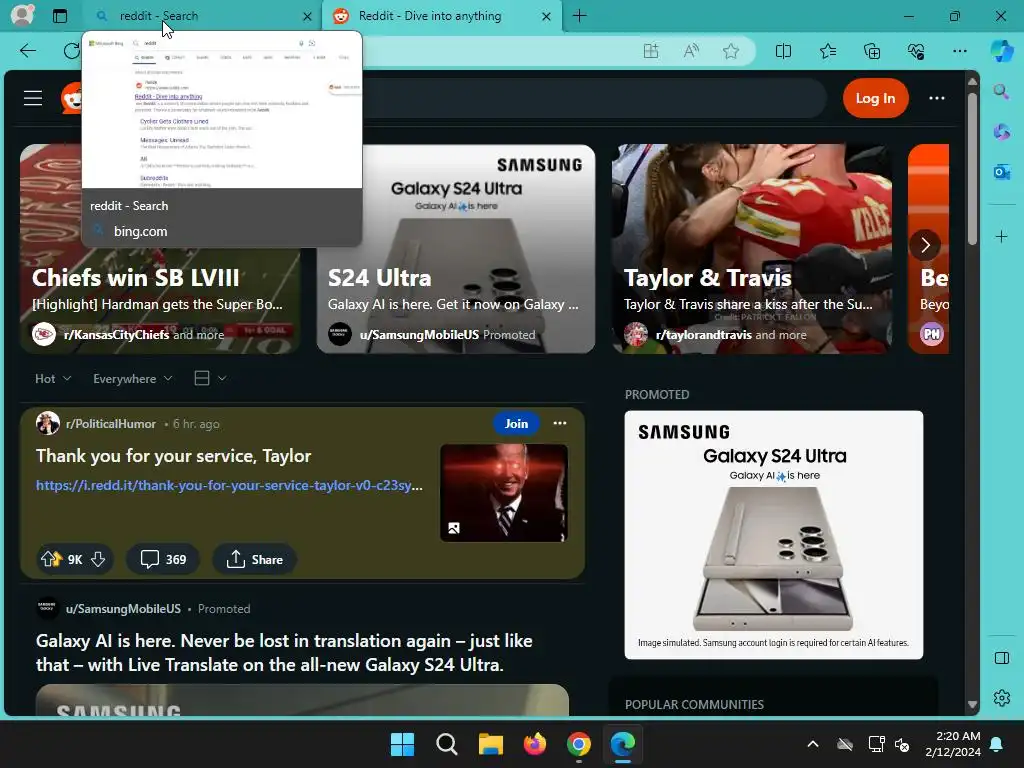Launch Firefox from the taskbar
The height and width of the screenshot is (768, 1024).
(535, 744)
